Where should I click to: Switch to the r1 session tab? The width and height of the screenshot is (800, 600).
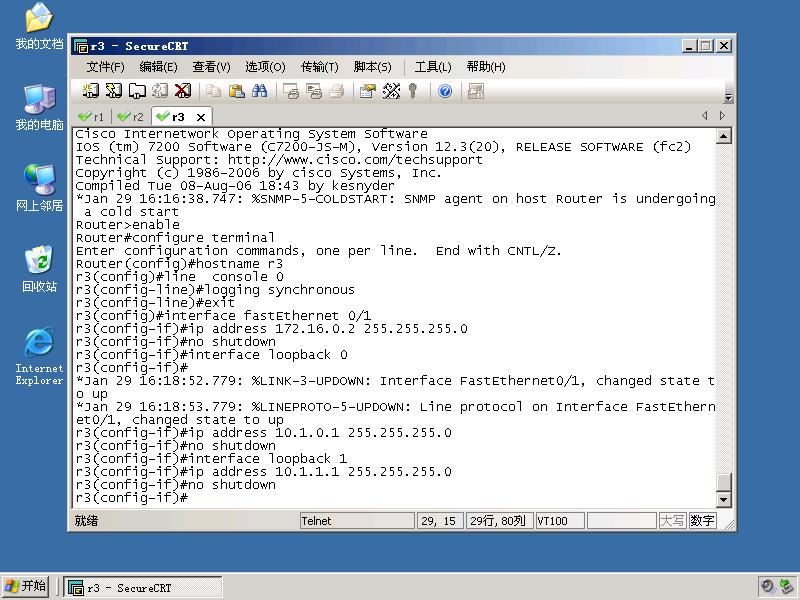(x=91, y=117)
